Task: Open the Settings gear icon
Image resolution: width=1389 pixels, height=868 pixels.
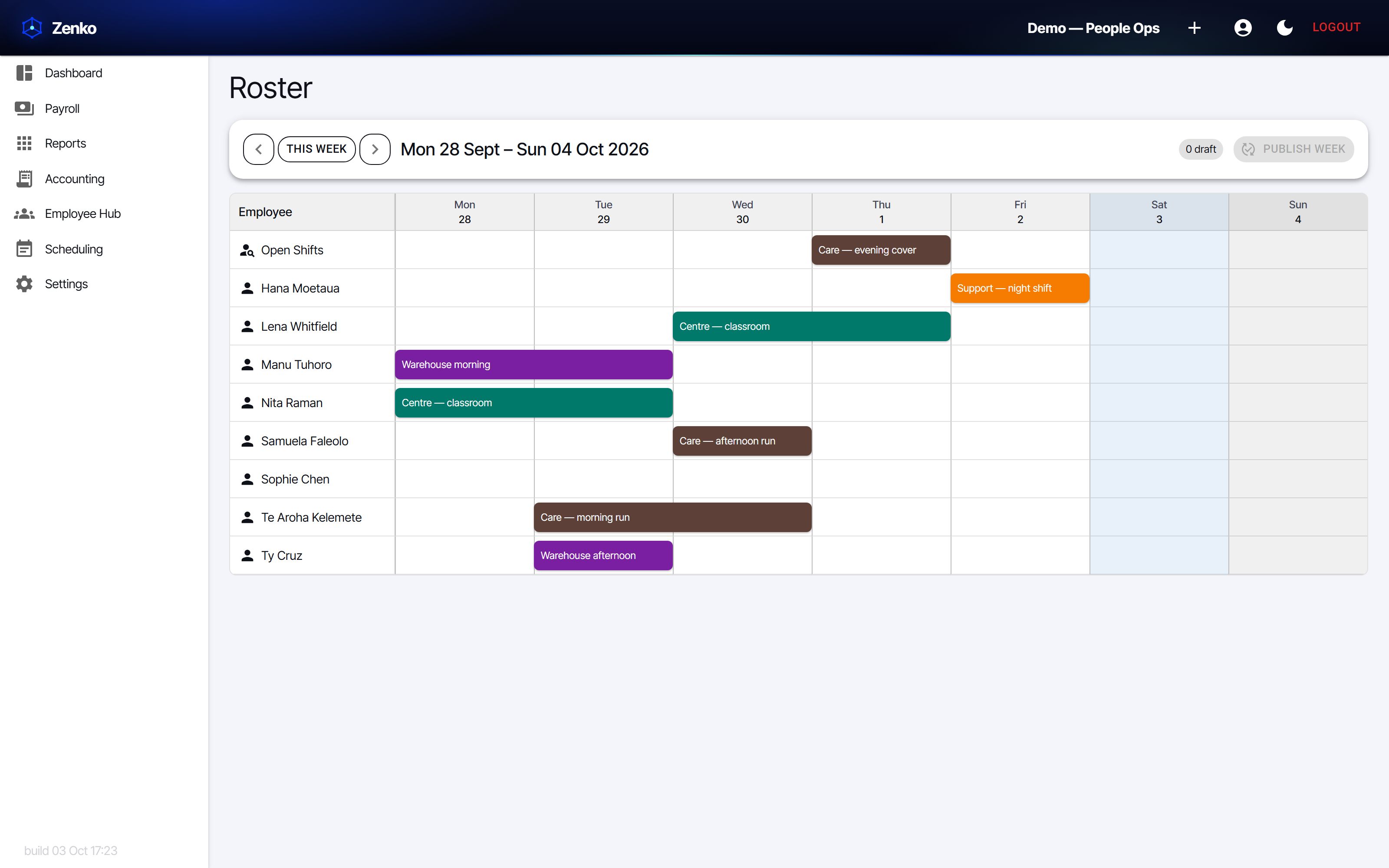Action: (24, 283)
